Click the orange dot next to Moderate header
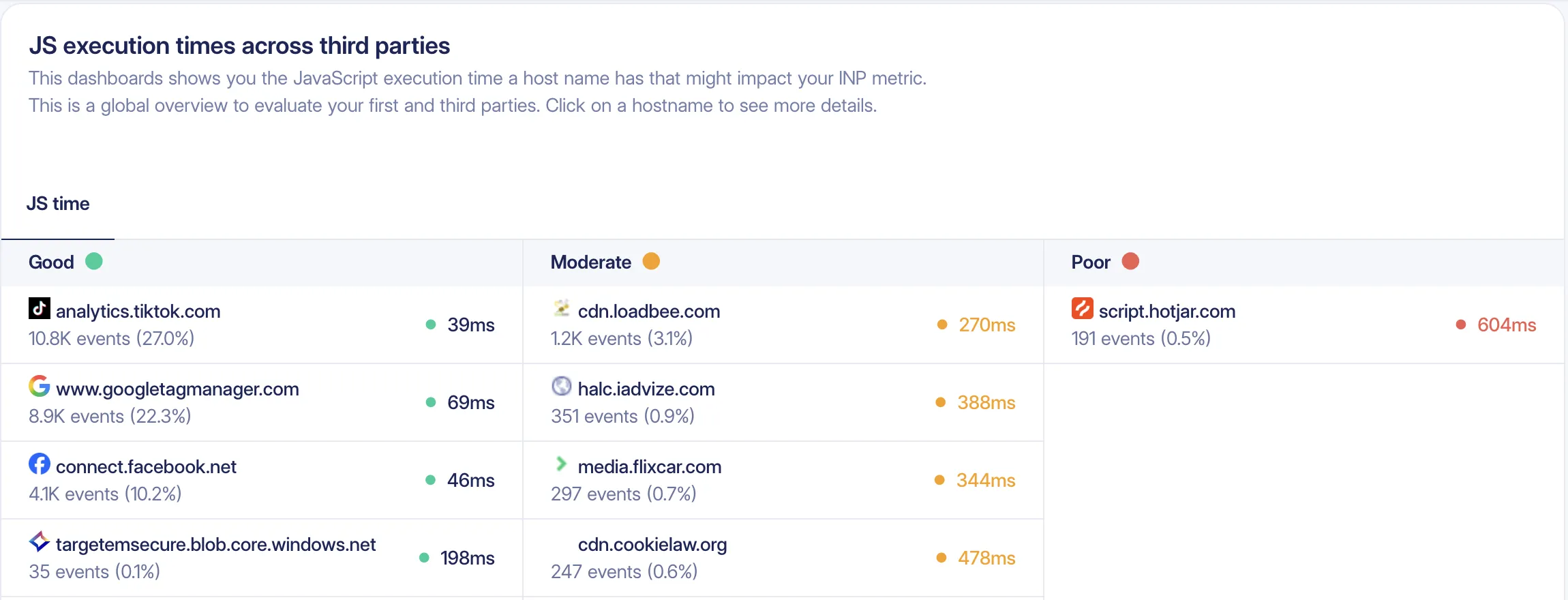This screenshot has height=600, width=1568. [651, 262]
